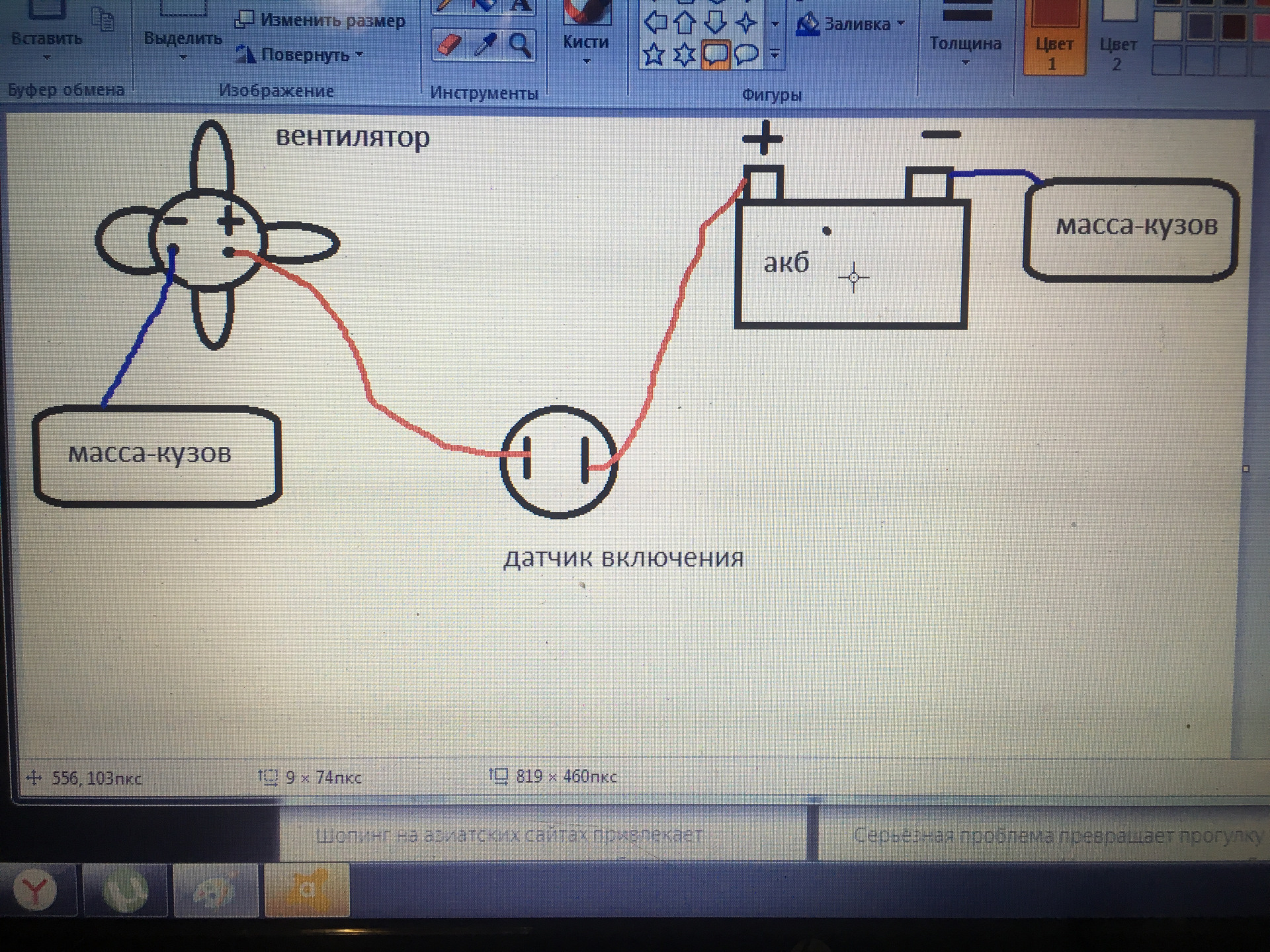Select the Magnifier zoom tool
Image resolution: width=1270 pixels, height=952 pixels.
pos(520,46)
